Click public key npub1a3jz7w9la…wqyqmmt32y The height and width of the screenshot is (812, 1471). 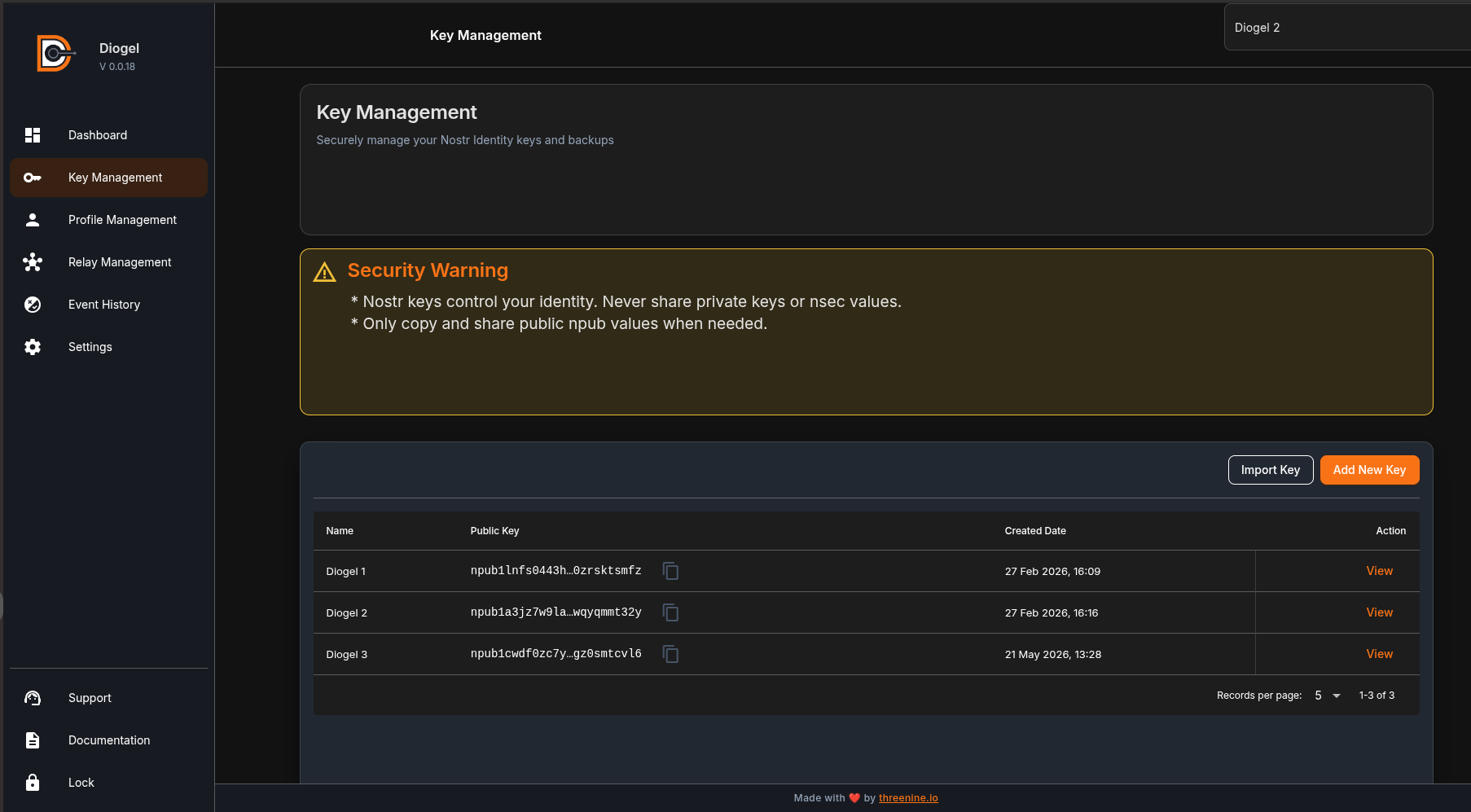point(556,612)
